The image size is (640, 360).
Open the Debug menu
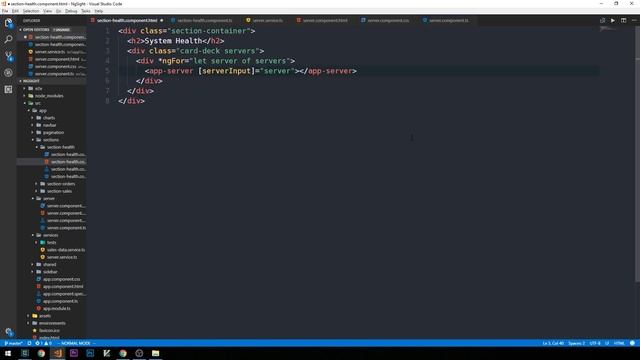pos(71,11)
